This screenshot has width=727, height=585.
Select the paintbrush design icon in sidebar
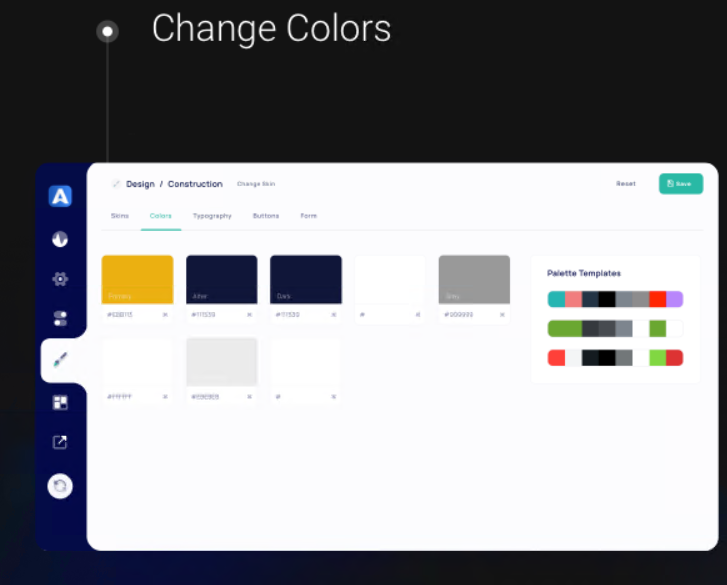[x=60, y=359]
